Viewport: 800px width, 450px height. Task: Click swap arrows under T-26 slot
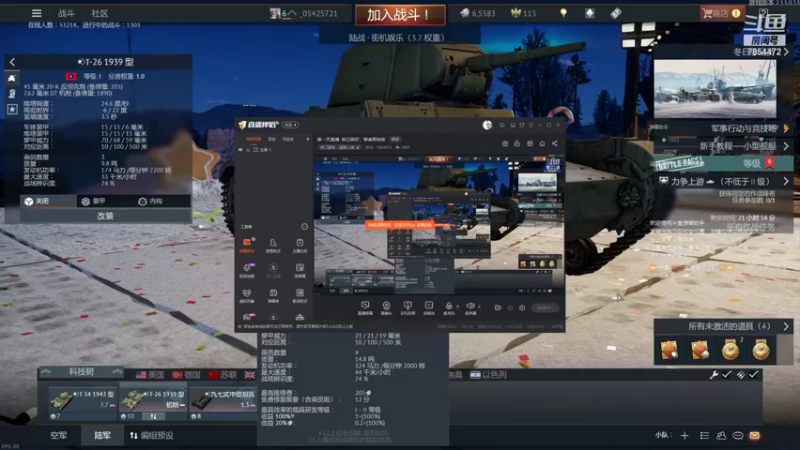click(153, 416)
